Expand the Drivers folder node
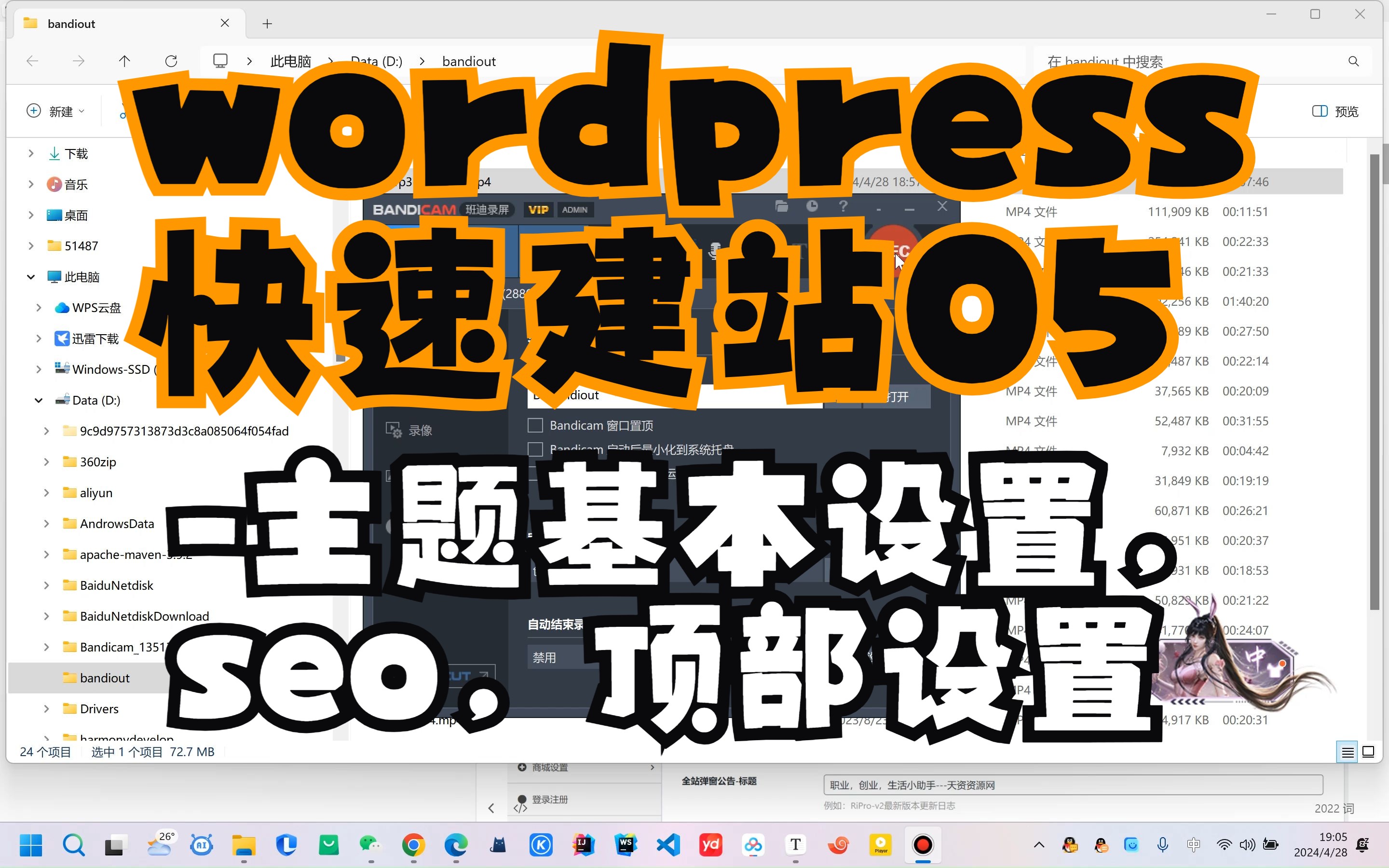1389x868 pixels. point(46,708)
